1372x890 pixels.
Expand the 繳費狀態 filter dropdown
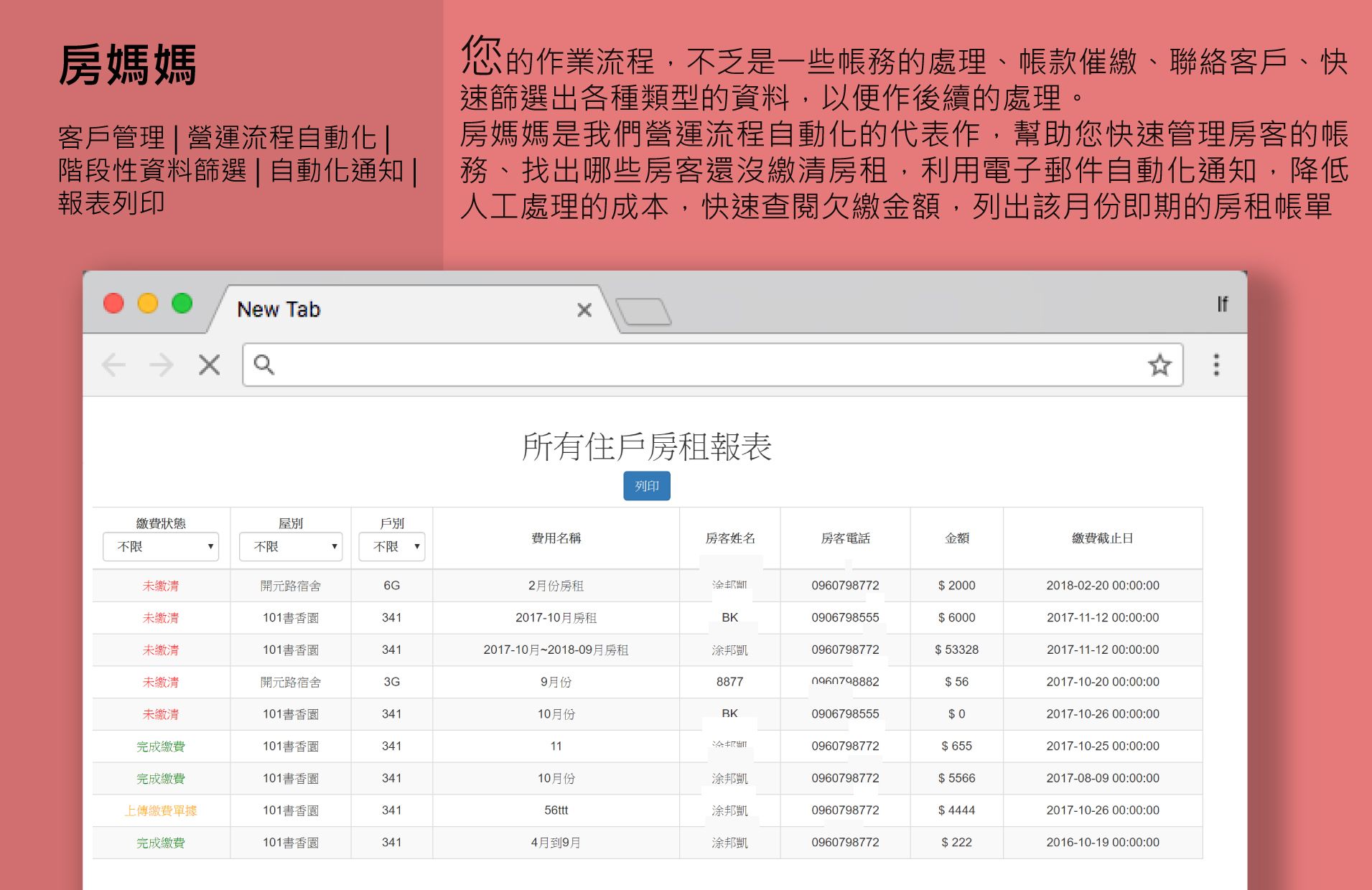[x=161, y=547]
